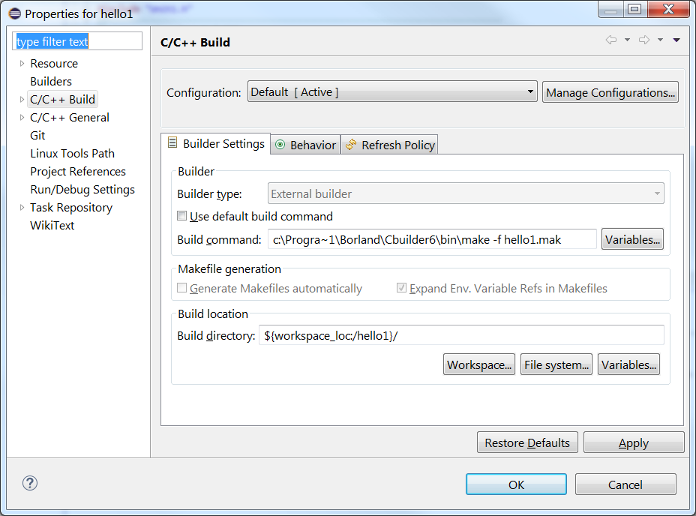
Task: Click the Restore Defaults button
Action: pyautogui.click(x=527, y=442)
